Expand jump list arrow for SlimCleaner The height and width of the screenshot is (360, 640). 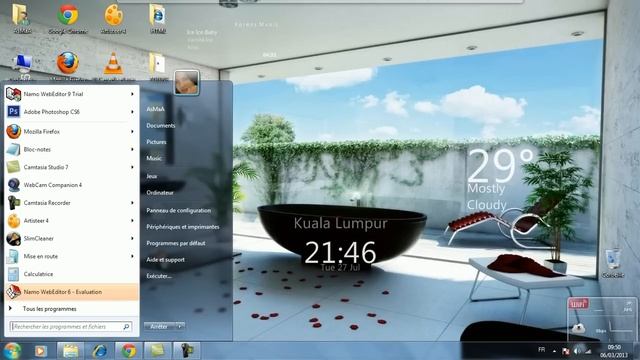coord(132,238)
